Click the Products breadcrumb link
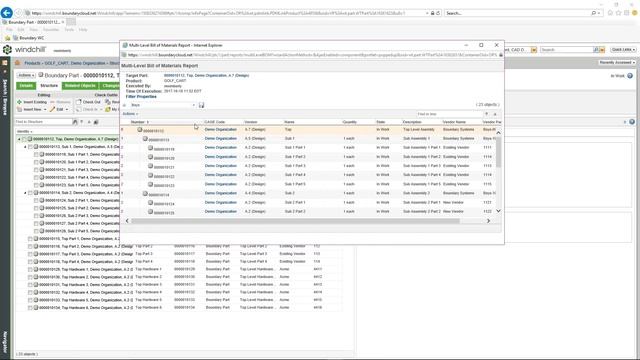This screenshot has width=640, height=360. click(32, 63)
